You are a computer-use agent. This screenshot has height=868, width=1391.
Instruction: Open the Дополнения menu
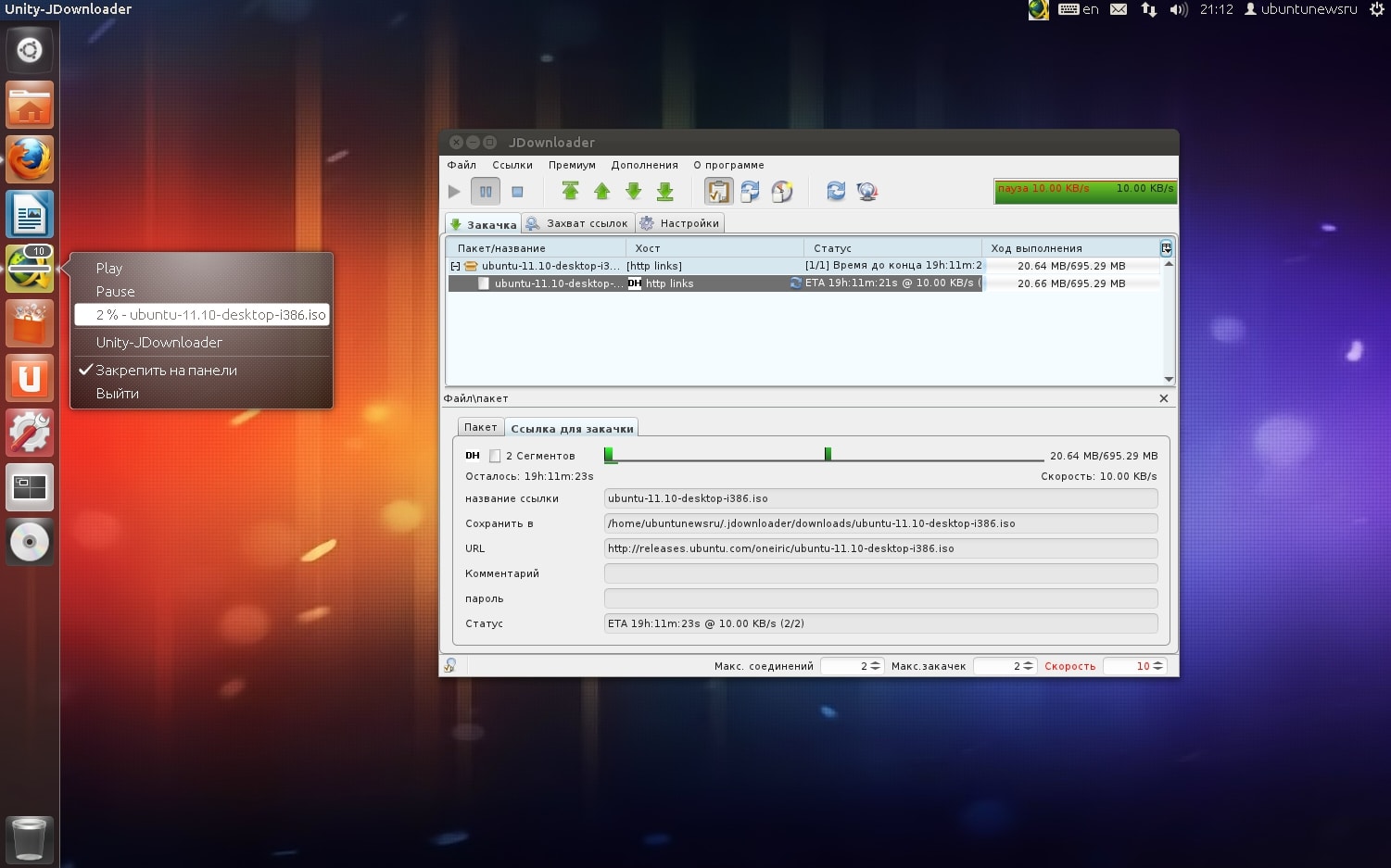coord(644,165)
